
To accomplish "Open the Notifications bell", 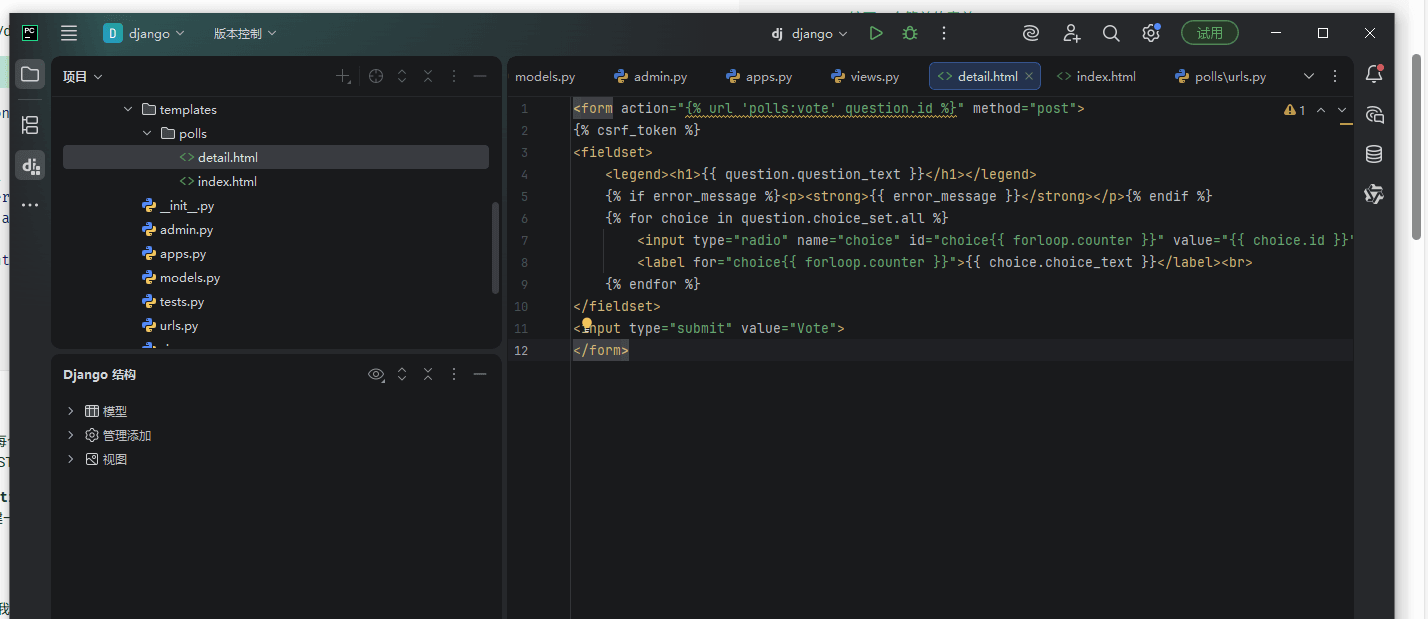I will click(x=1374, y=74).
